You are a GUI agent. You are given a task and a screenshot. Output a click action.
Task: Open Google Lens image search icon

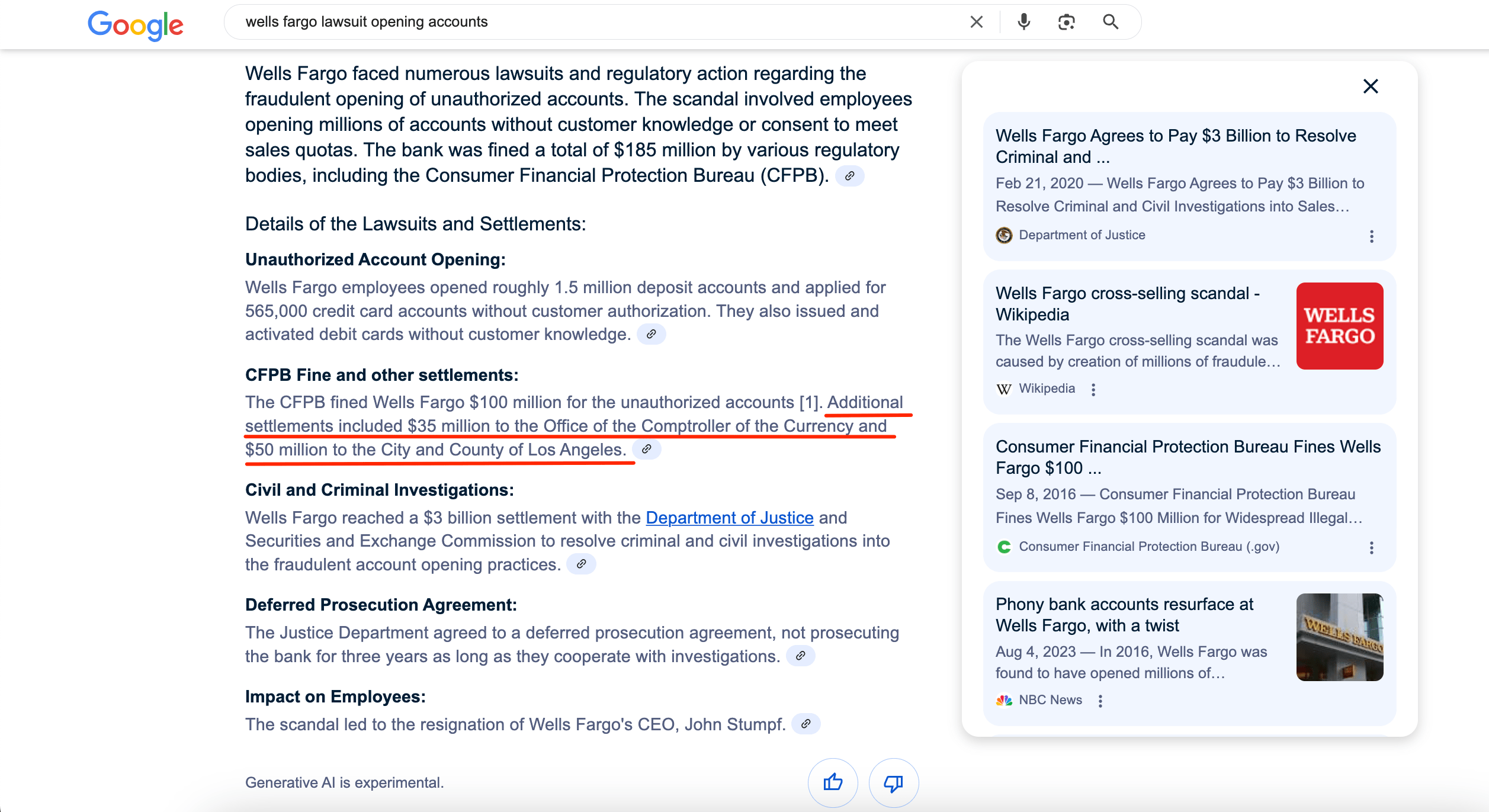pyautogui.click(x=1066, y=22)
